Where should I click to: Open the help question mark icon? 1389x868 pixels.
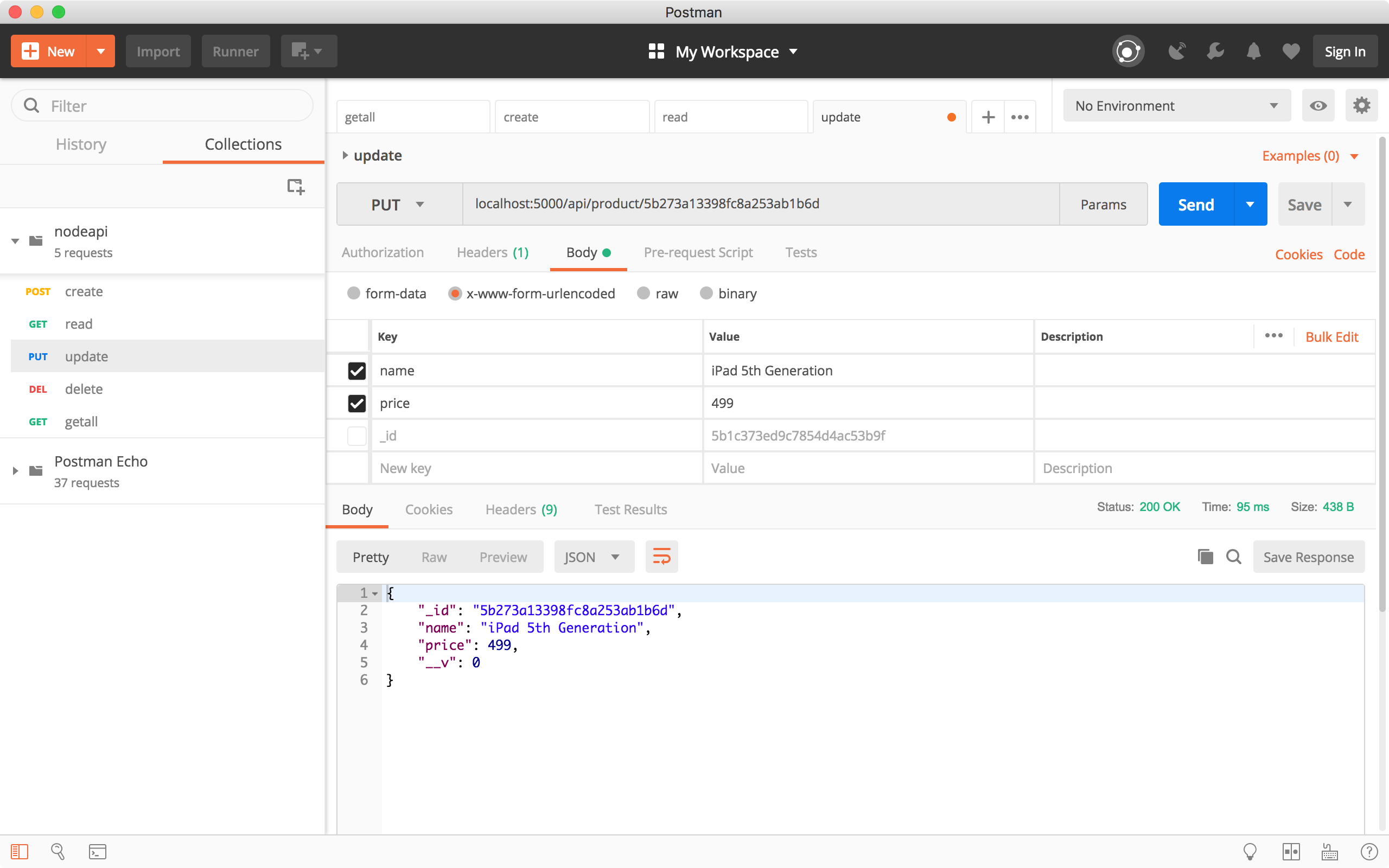click(1369, 852)
